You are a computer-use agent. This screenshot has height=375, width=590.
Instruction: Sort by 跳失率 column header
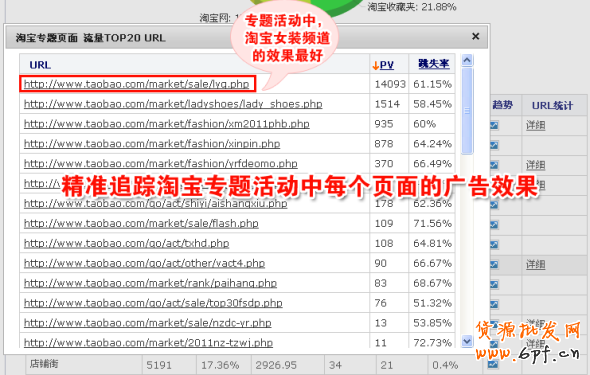click(433, 64)
